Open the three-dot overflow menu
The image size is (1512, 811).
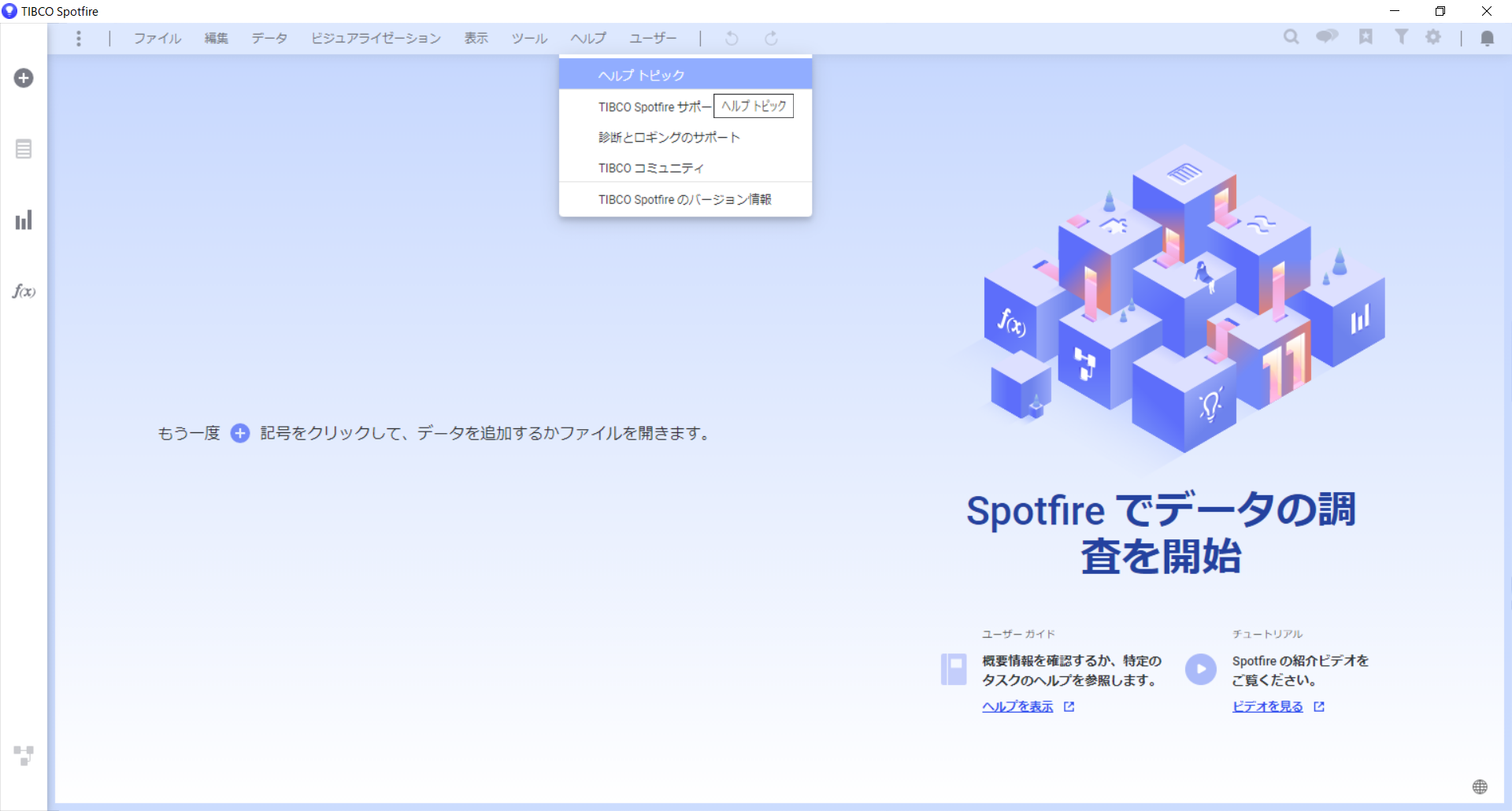point(79,38)
